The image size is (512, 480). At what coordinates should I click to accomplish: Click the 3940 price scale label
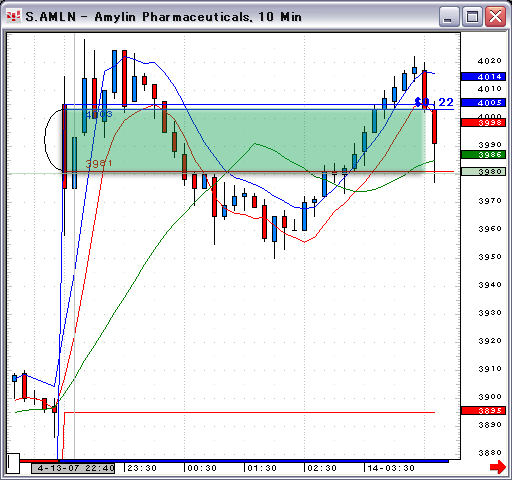(490, 285)
